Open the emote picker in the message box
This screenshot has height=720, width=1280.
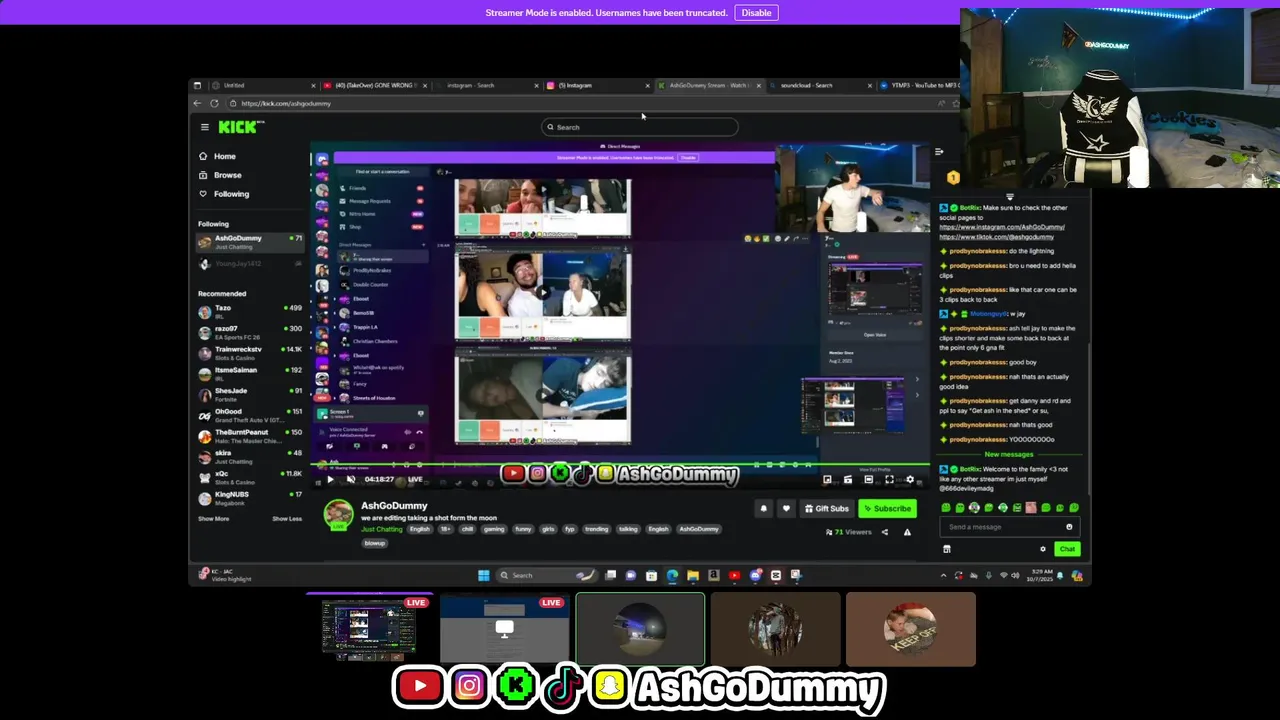[x=1069, y=527]
